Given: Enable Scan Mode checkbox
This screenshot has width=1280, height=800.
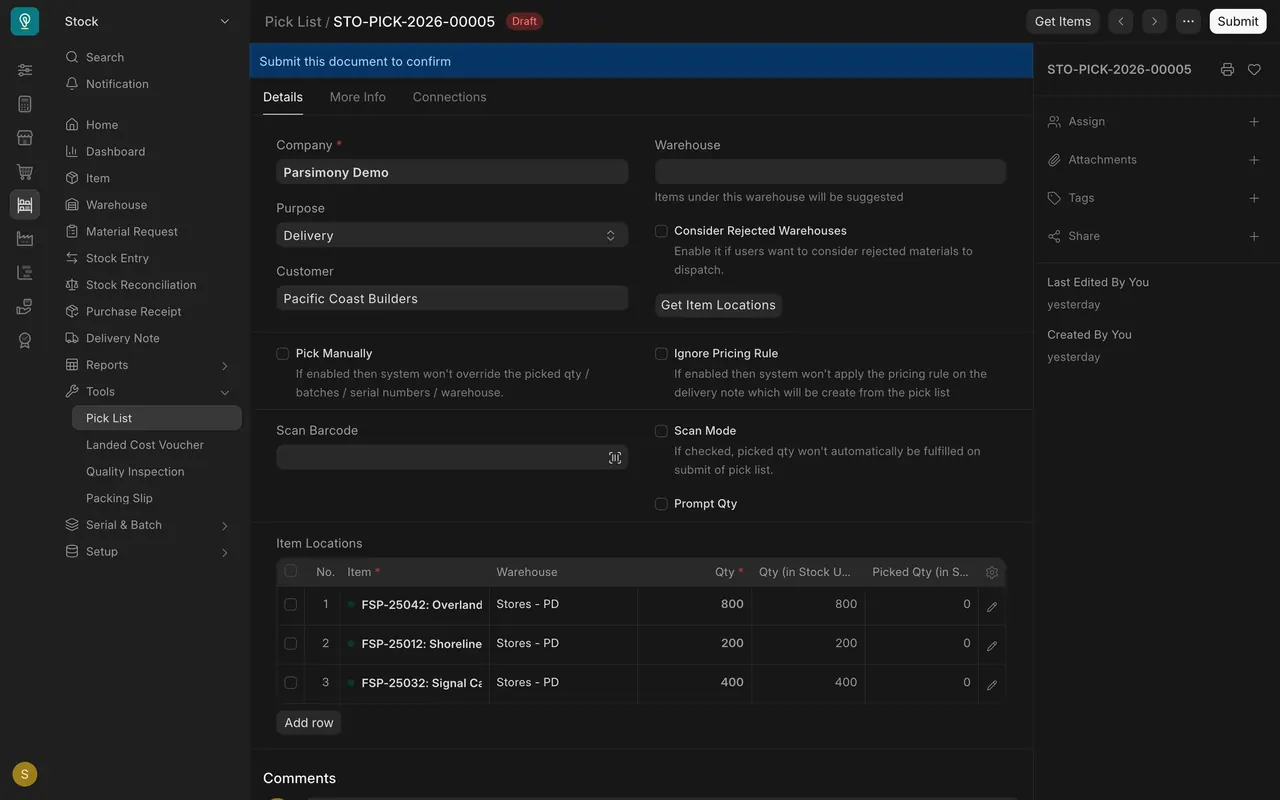Looking at the screenshot, I should [661, 431].
